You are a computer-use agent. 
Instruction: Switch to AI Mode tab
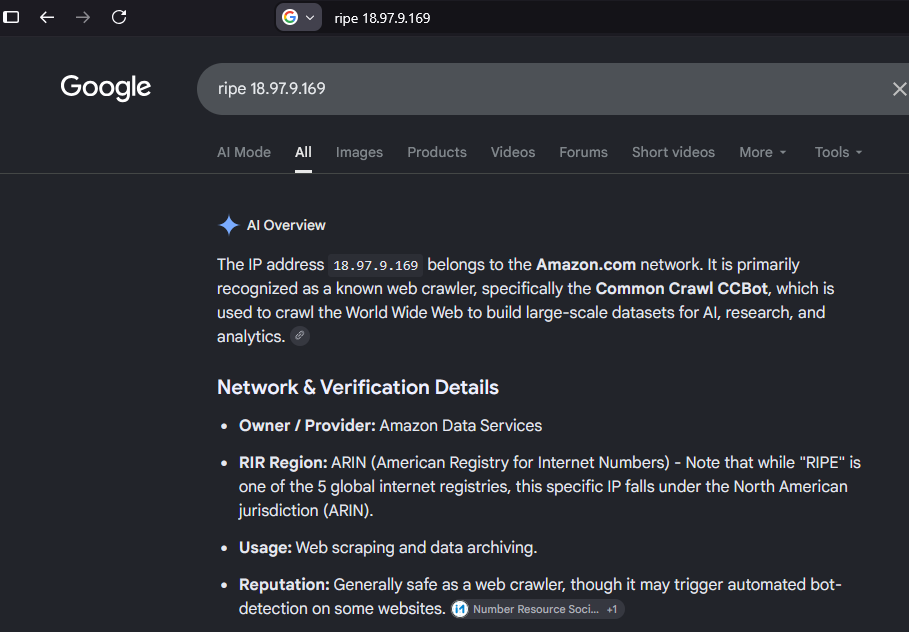(x=243, y=152)
